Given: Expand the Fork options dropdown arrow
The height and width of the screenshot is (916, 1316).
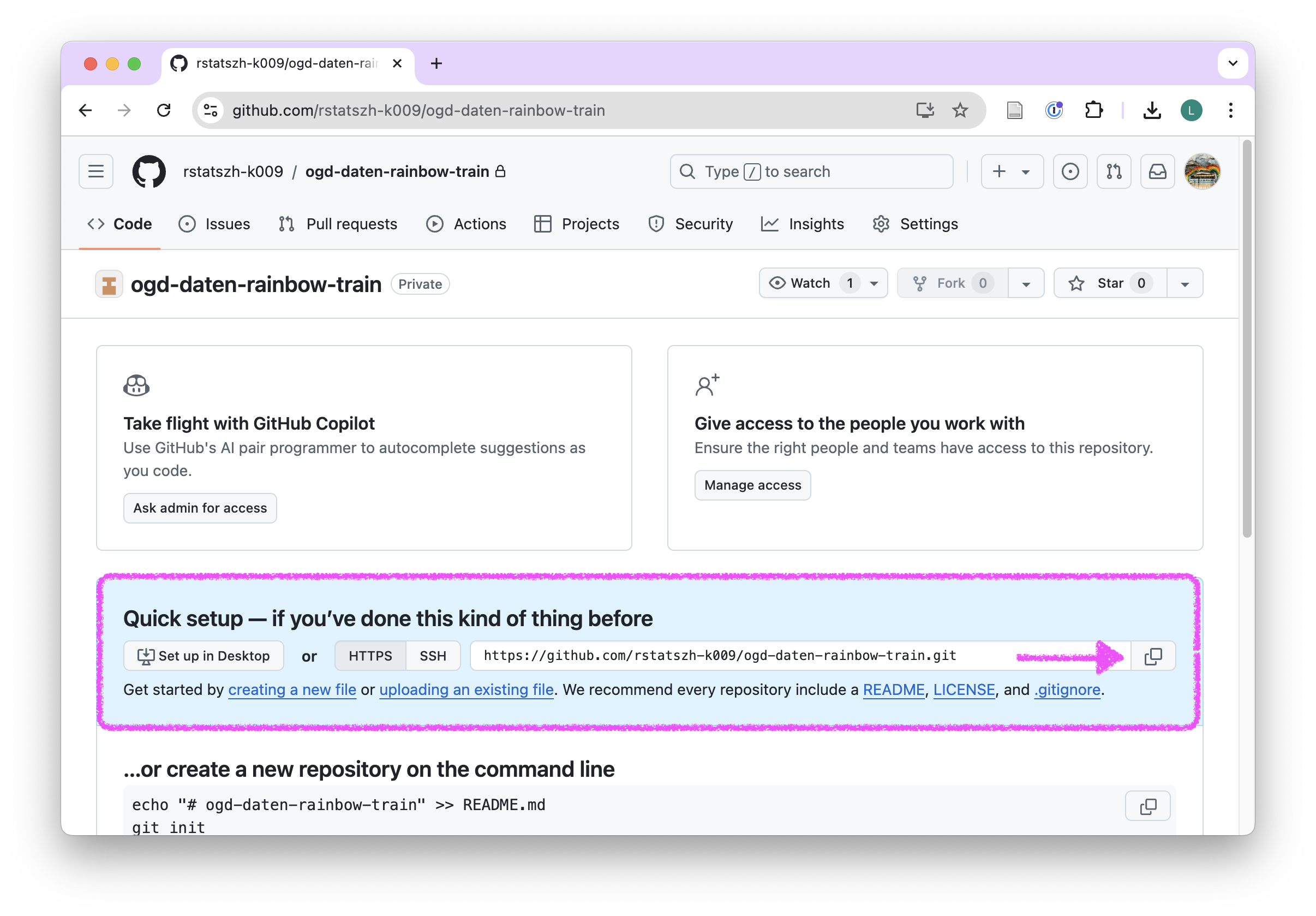Looking at the screenshot, I should pos(1026,283).
